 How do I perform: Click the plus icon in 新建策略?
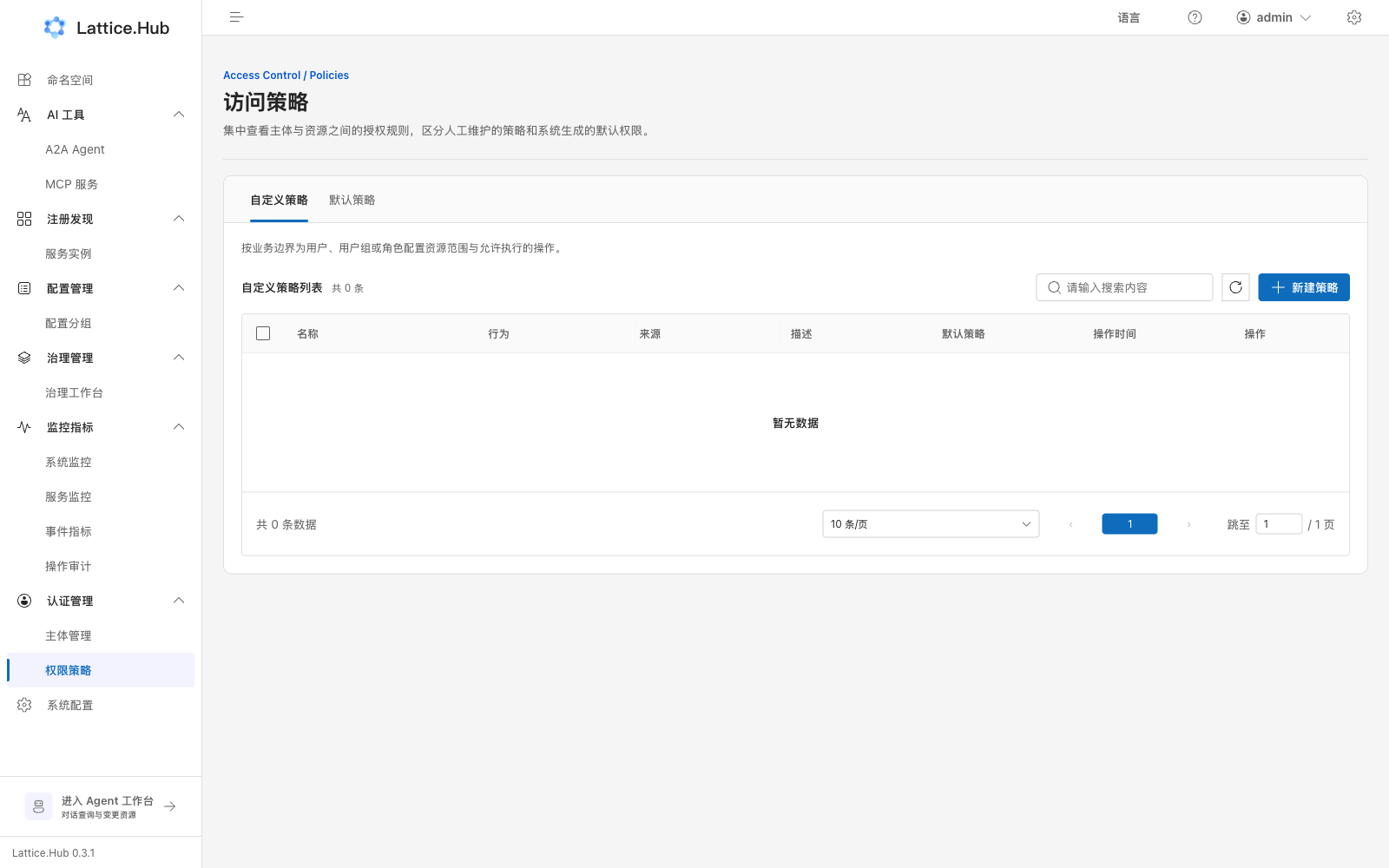coord(1278,287)
